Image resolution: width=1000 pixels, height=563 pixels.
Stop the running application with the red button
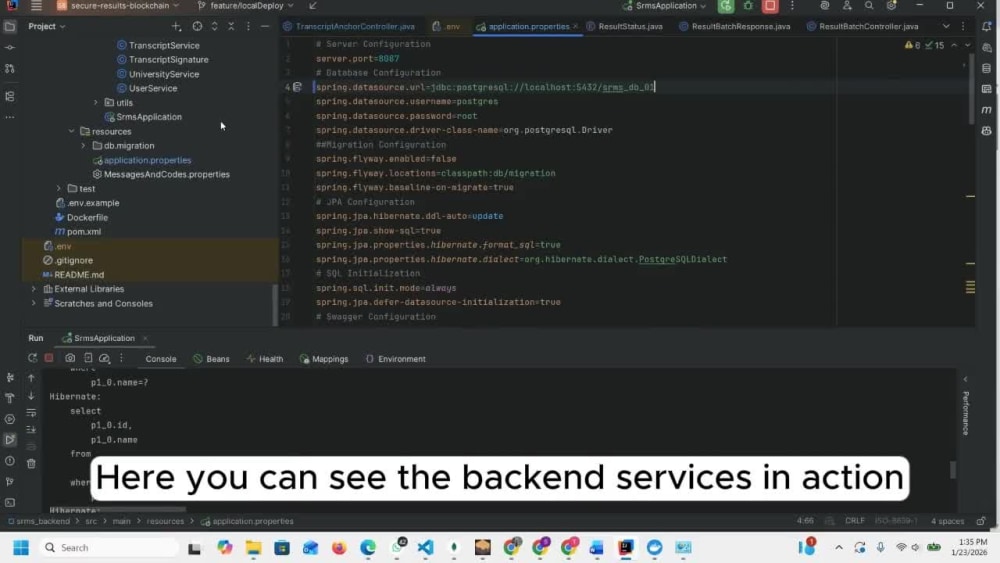click(x=770, y=6)
